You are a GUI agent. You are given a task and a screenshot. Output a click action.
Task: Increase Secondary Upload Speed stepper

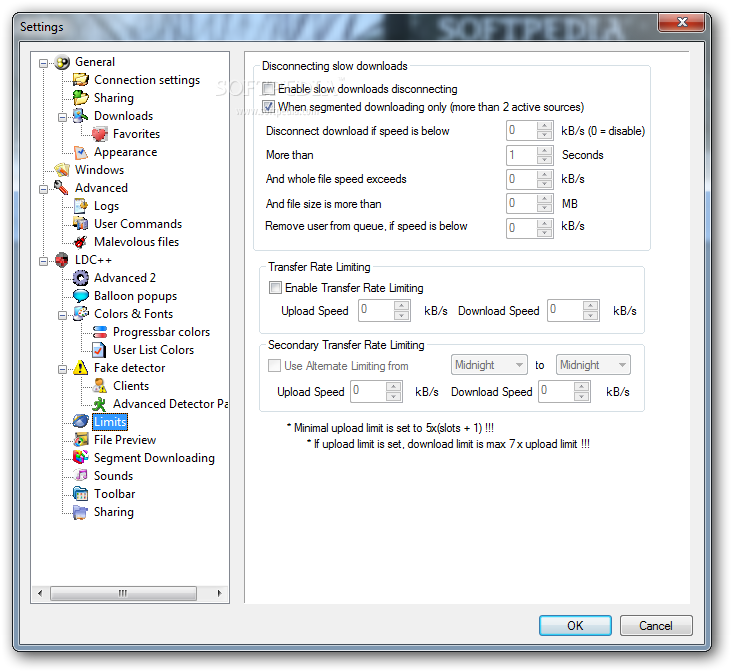pos(394,387)
